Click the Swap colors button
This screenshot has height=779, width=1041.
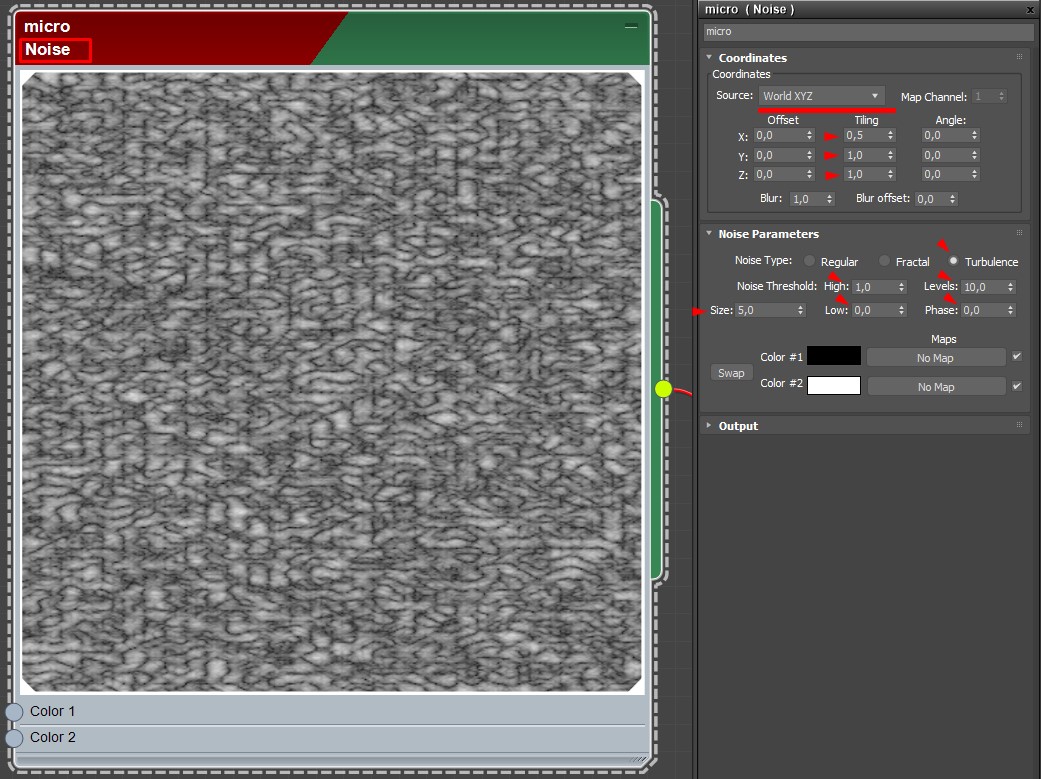(731, 373)
